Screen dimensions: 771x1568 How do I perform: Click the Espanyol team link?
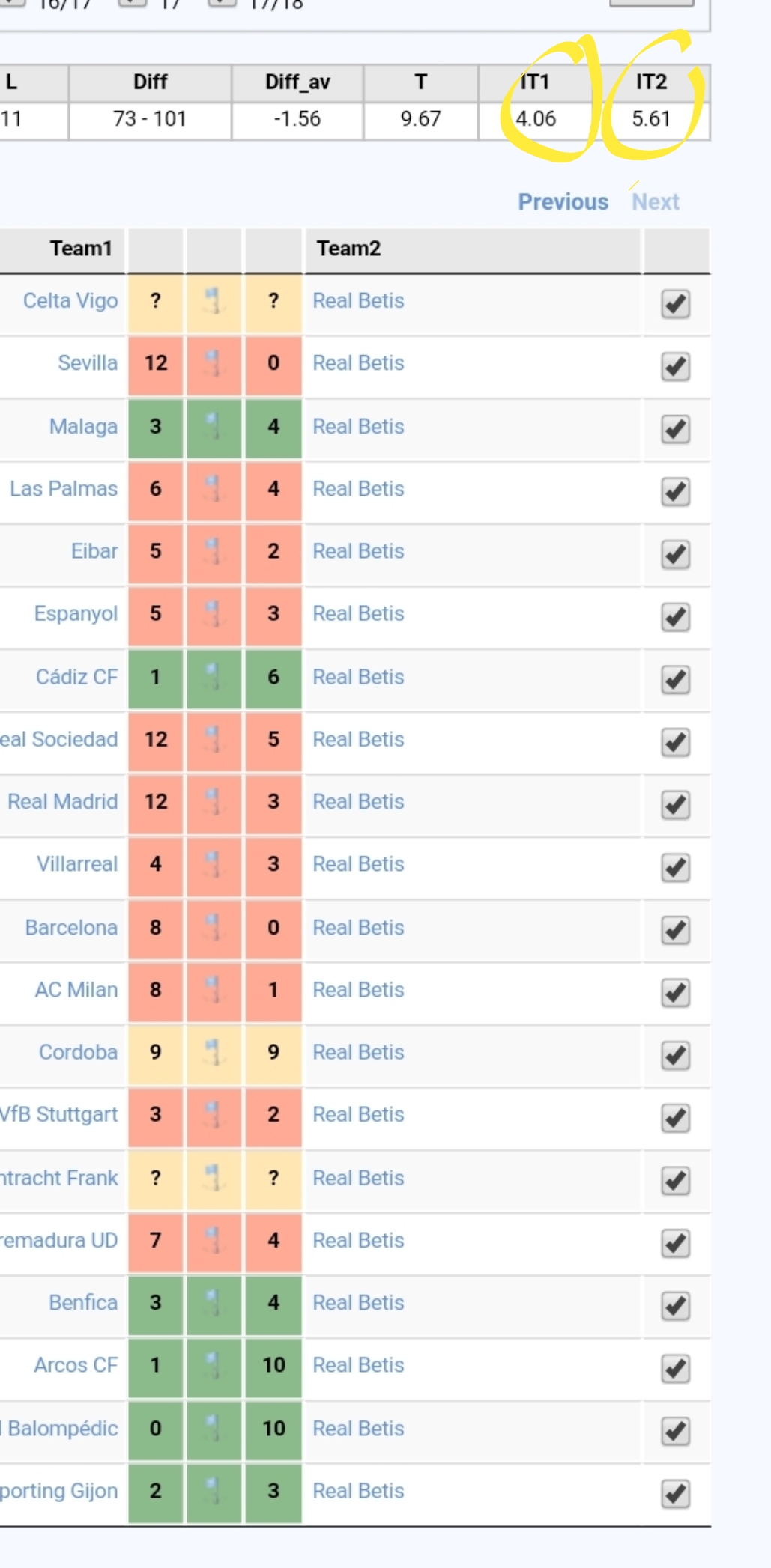(x=76, y=614)
